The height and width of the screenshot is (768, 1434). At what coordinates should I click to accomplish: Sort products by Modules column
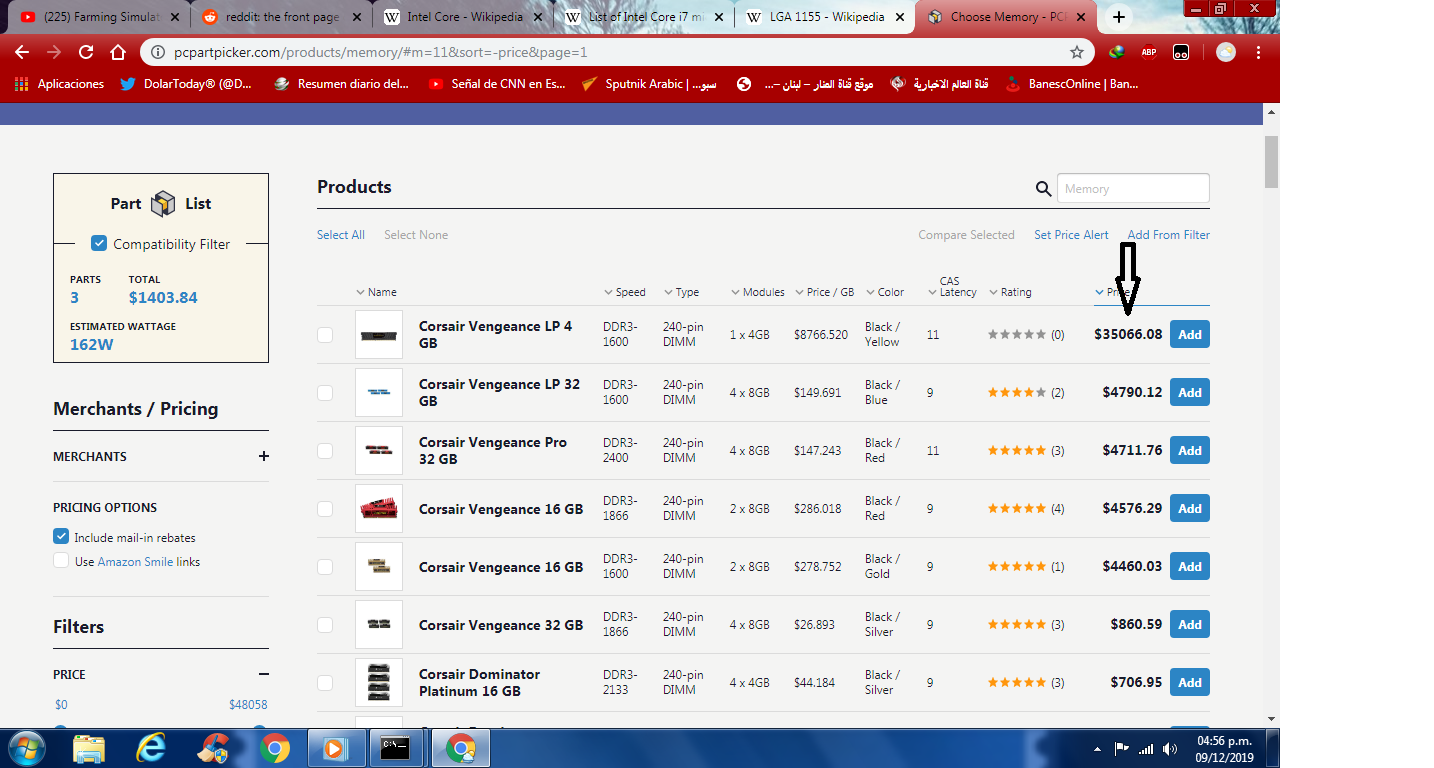pos(758,292)
